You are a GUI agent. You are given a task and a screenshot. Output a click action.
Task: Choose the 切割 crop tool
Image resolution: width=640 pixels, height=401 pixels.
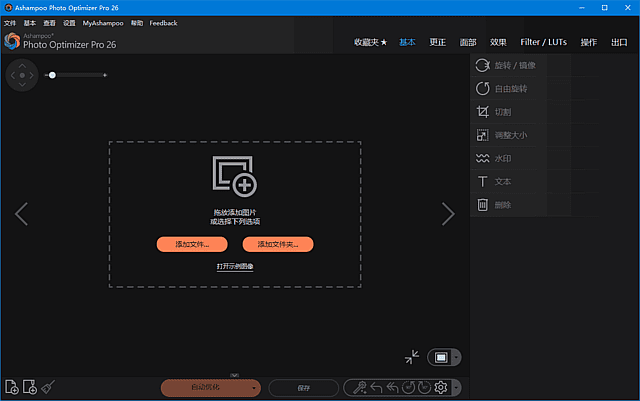coord(483,112)
